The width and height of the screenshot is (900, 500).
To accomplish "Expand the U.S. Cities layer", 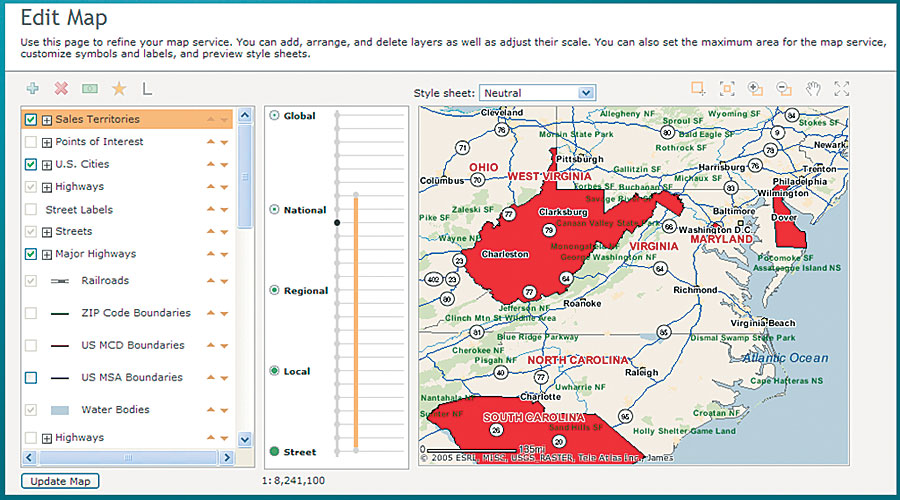I will pyautogui.click(x=47, y=165).
